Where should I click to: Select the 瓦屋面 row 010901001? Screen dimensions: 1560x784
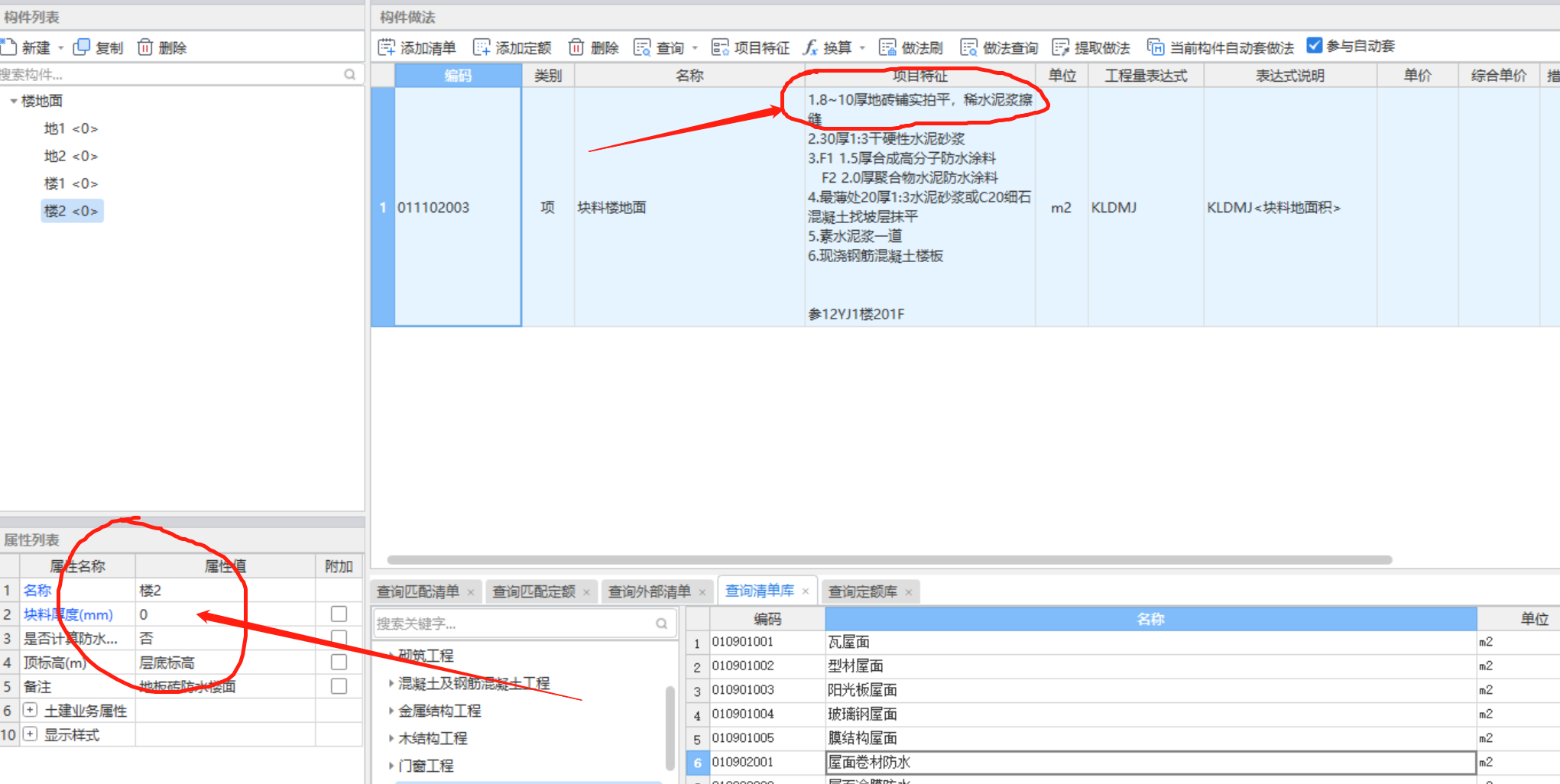tap(1124, 642)
